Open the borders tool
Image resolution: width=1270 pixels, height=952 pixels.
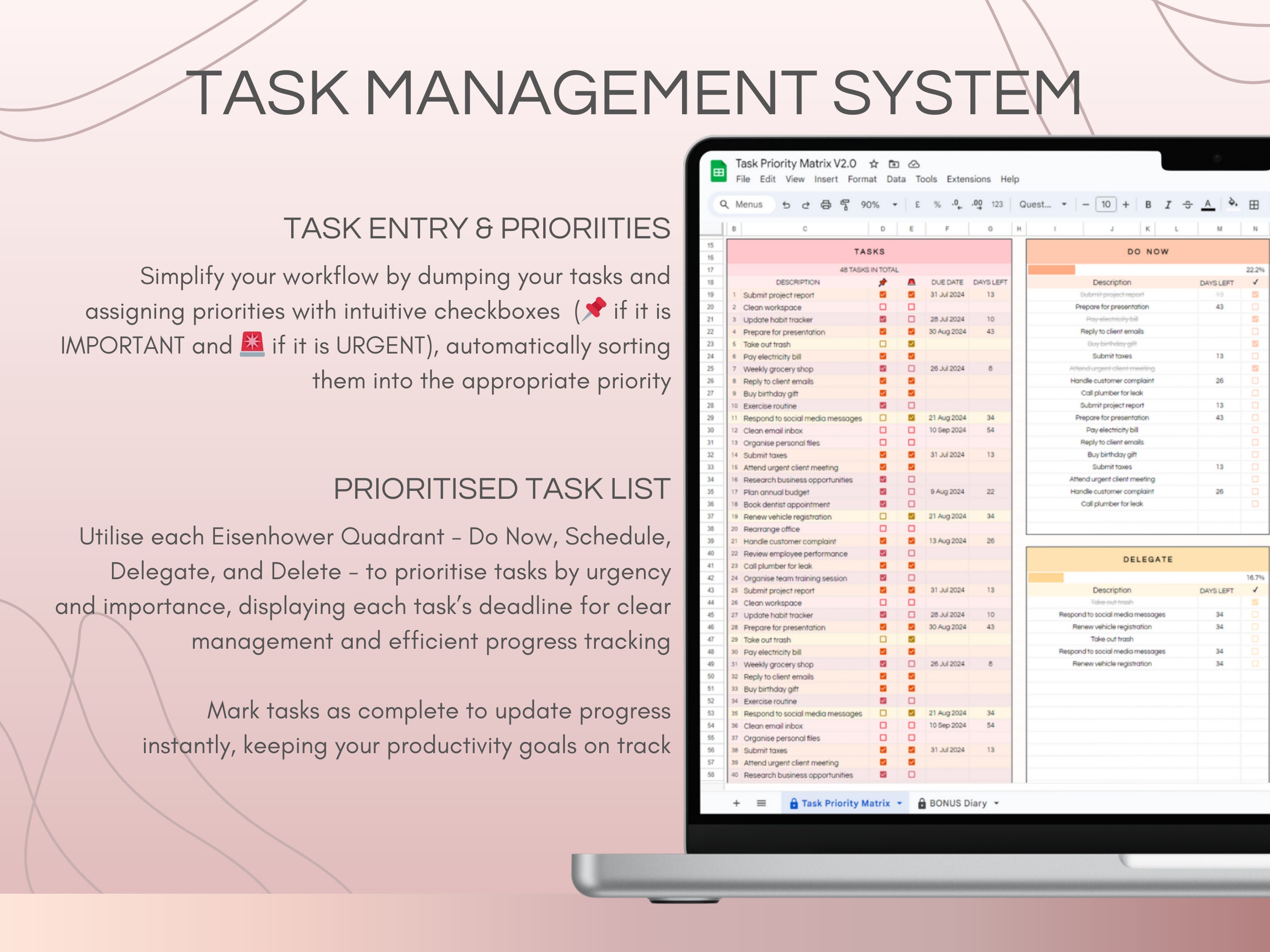(x=1254, y=205)
